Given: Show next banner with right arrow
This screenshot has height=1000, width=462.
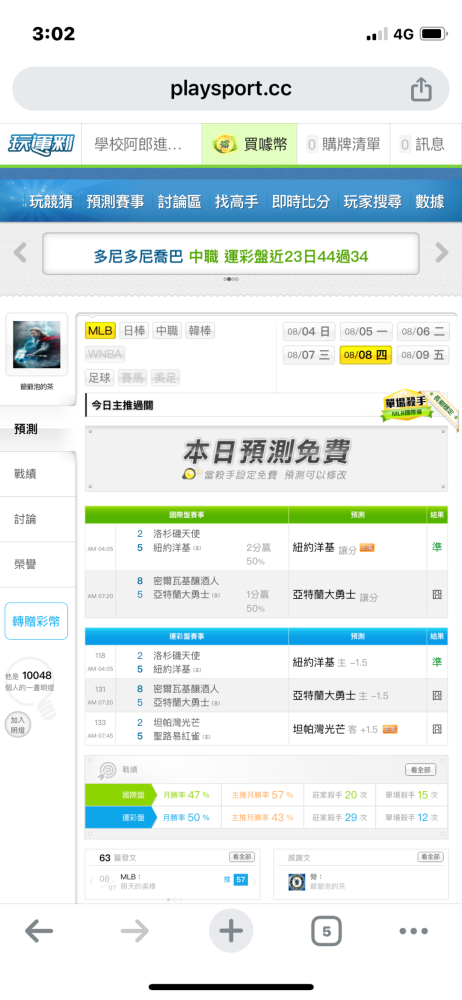Looking at the screenshot, I should tap(442, 253).
